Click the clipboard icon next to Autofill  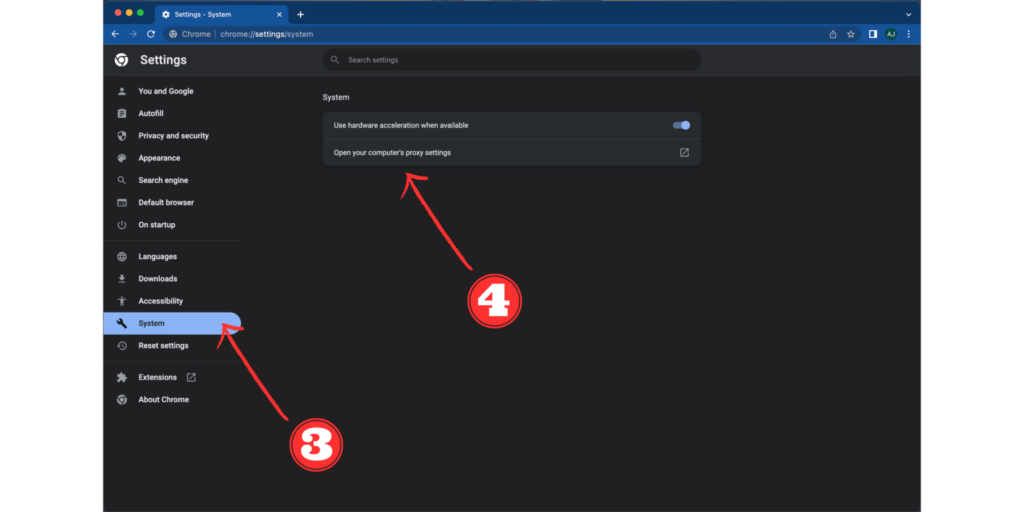[x=121, y=114]
